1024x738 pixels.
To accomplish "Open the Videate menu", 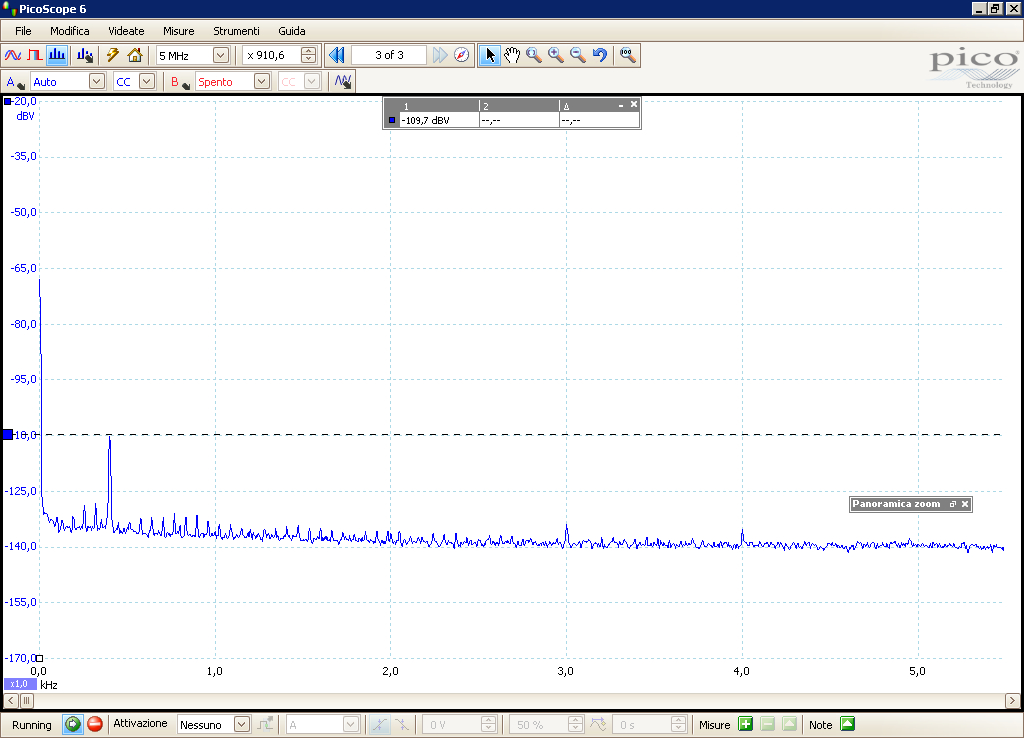I will 126,31.
